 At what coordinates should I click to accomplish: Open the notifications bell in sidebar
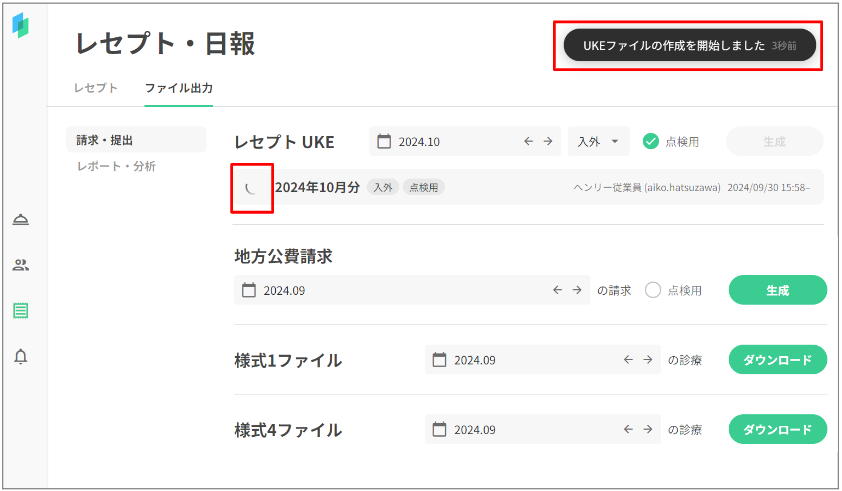tap(21, 357)
